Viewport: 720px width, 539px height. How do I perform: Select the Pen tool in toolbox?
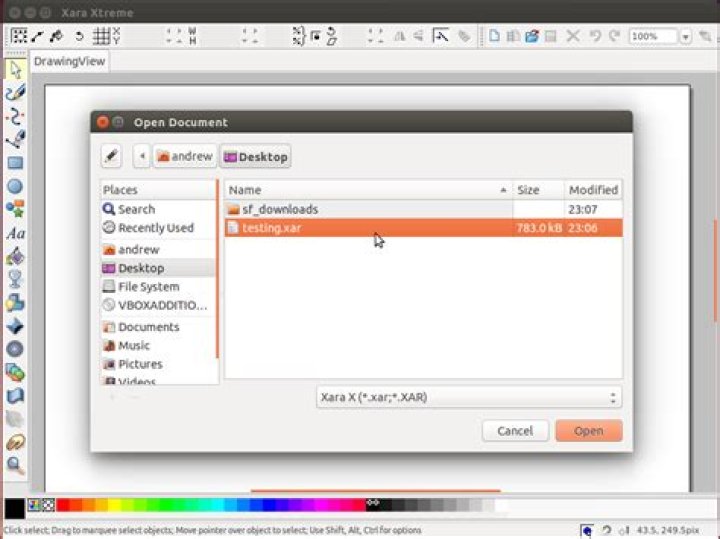(x=15, y=140)
